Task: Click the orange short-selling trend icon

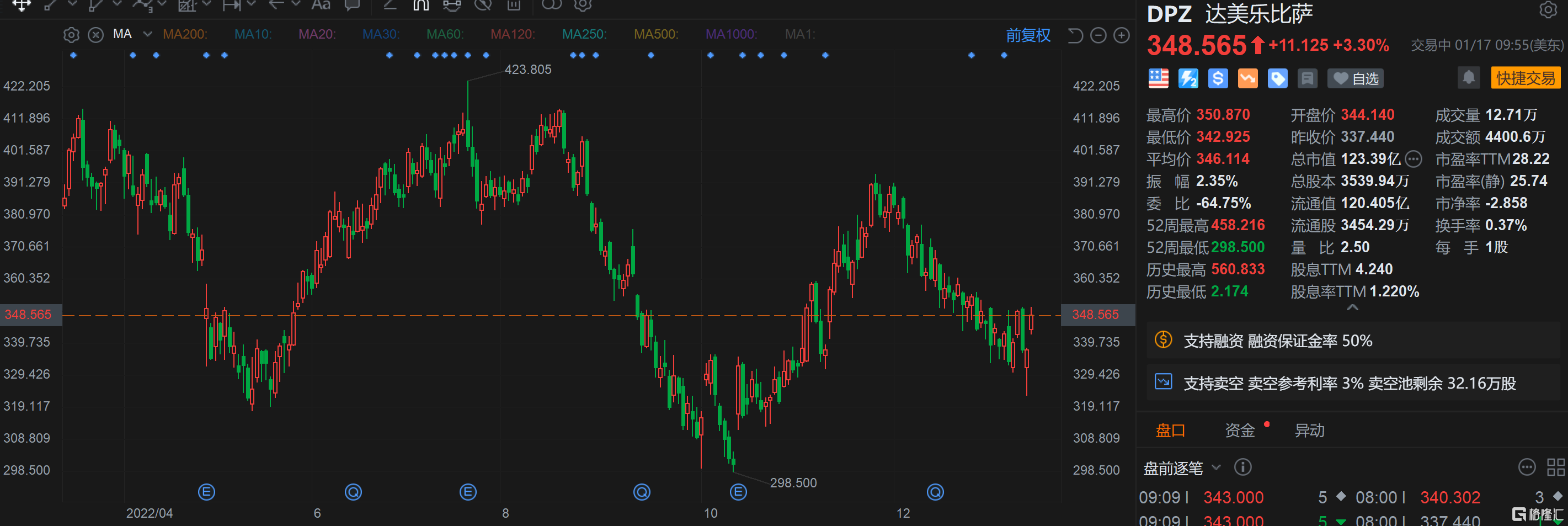Action: coord(1247,78)
